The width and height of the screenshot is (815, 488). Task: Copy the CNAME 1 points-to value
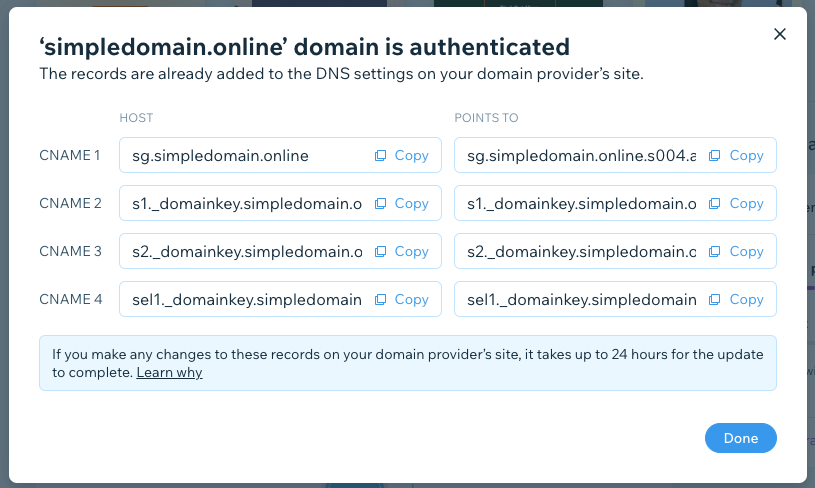(737, 155)
